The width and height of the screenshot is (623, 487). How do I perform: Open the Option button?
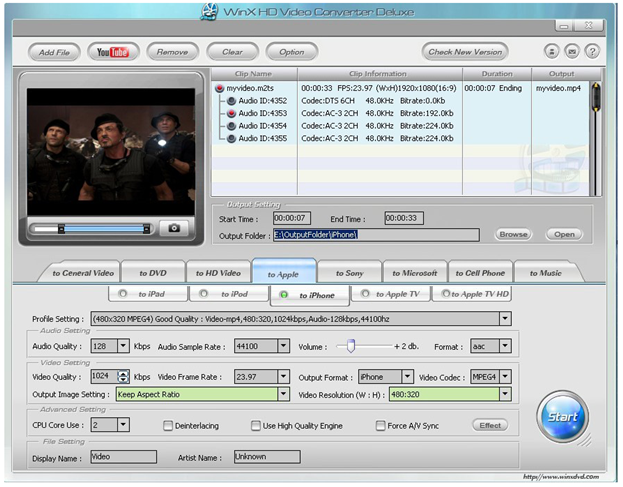292,52
